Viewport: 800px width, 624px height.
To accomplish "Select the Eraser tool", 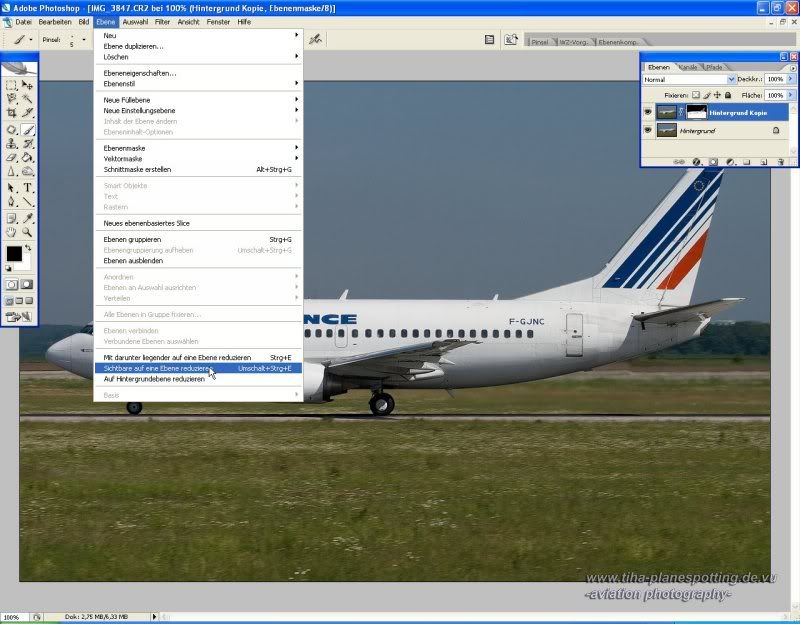I will (x=11, y=158).
